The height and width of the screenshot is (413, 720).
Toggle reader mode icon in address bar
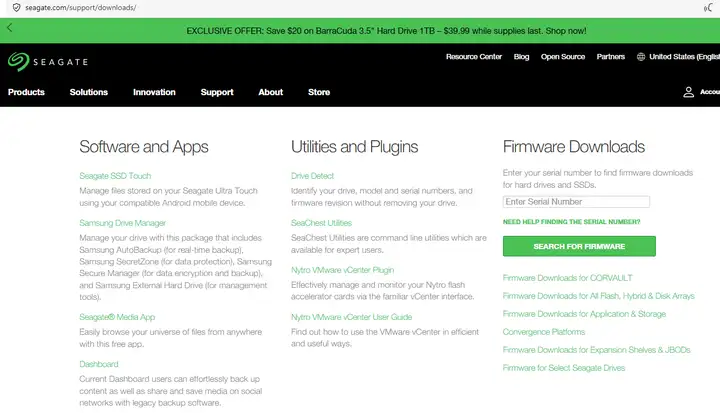(708, 7)
